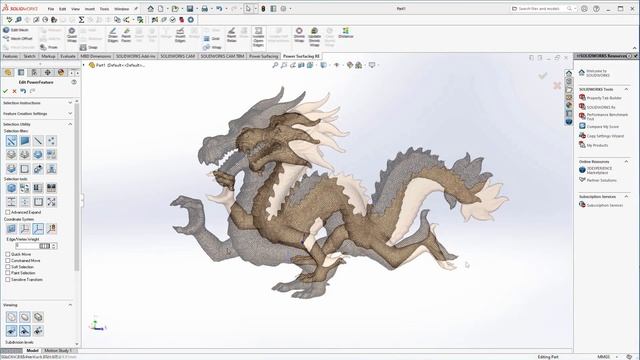The height and width of the screenshot is (360, 640).
Task: Click the vertex selection filter icon
Action: [x=51, y=141]
